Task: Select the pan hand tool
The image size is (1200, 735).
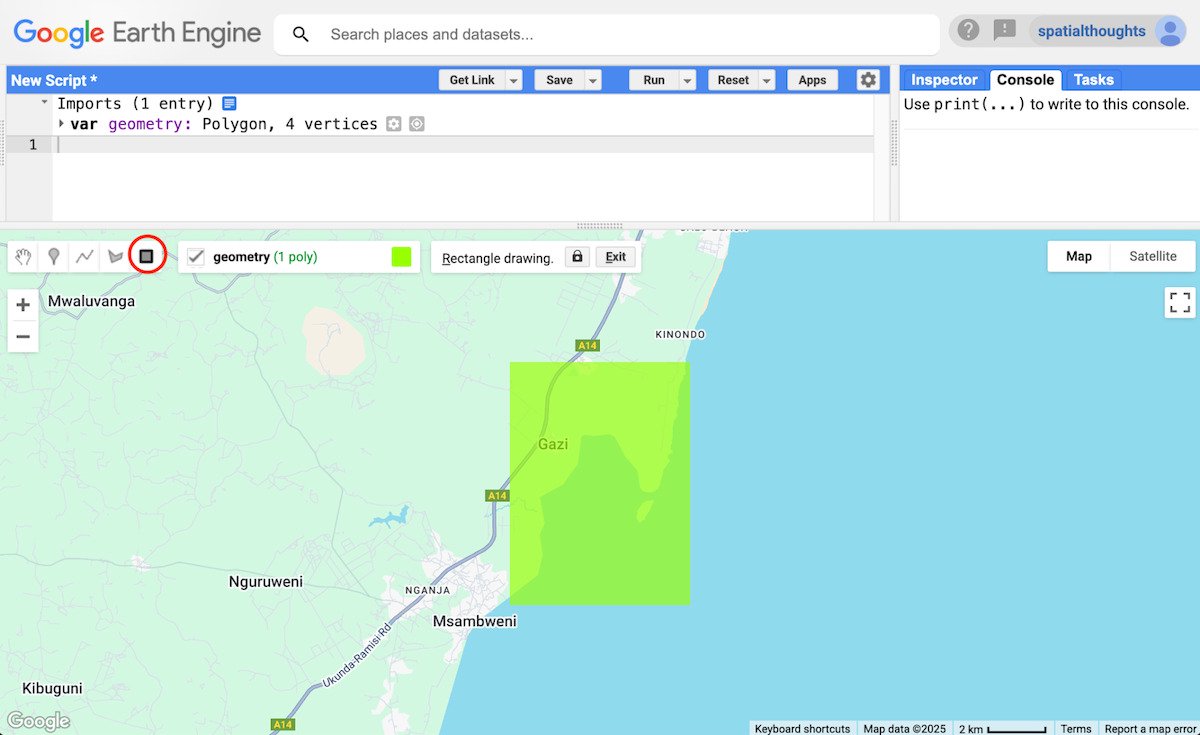Action: point(22,256)
